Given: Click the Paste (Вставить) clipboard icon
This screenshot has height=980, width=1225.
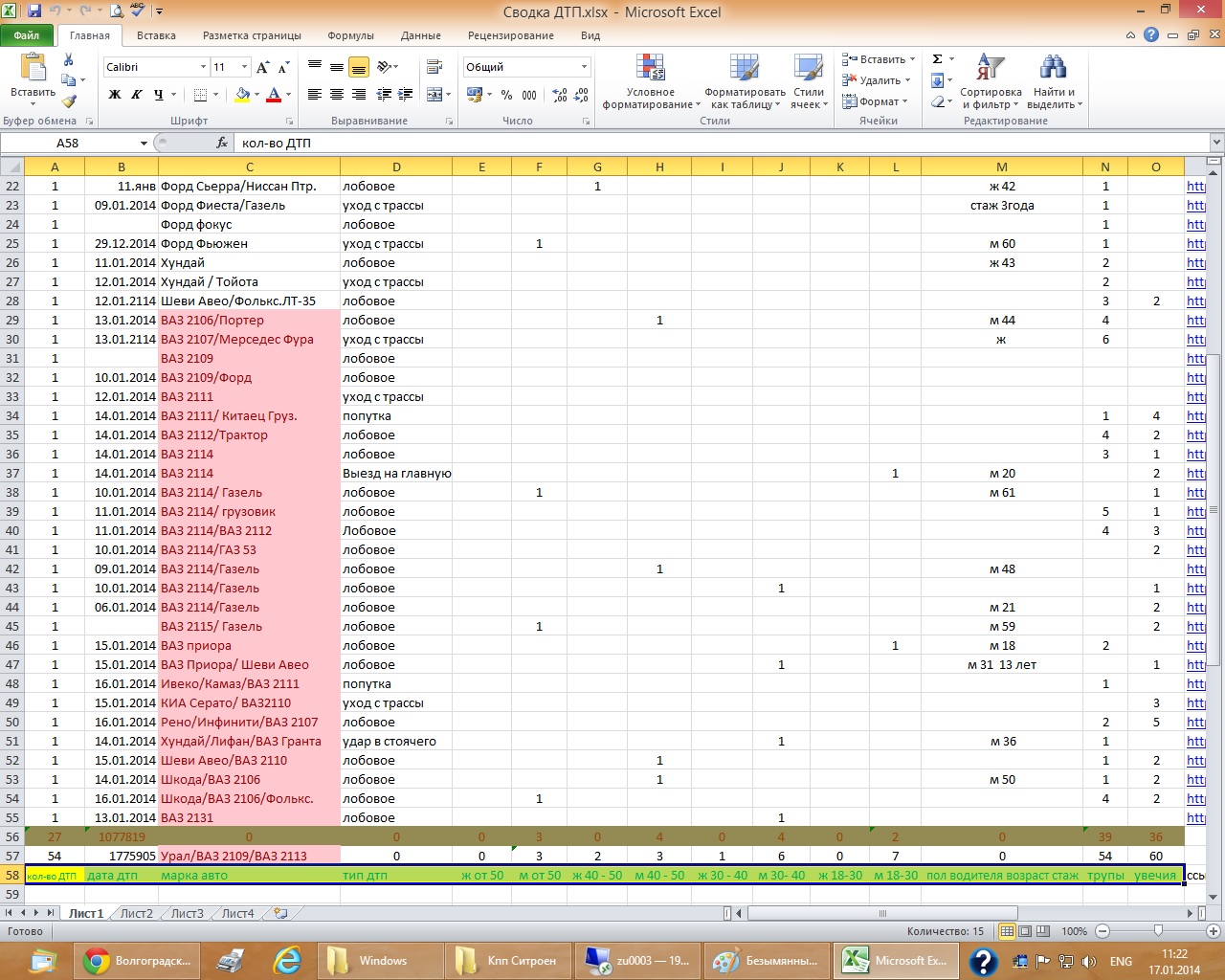Looking at the screenshot, I should [x=33, y=69].
